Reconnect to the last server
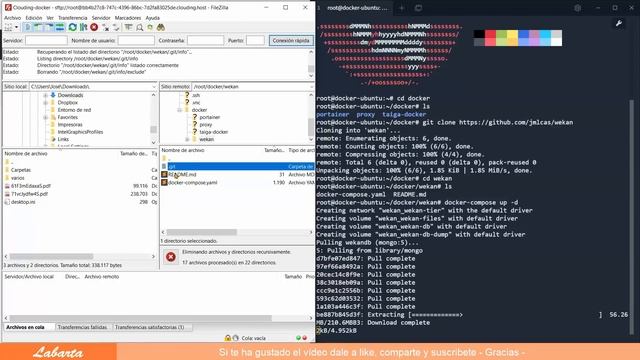This screenshot has width=640, height=360. click(116, 27)
